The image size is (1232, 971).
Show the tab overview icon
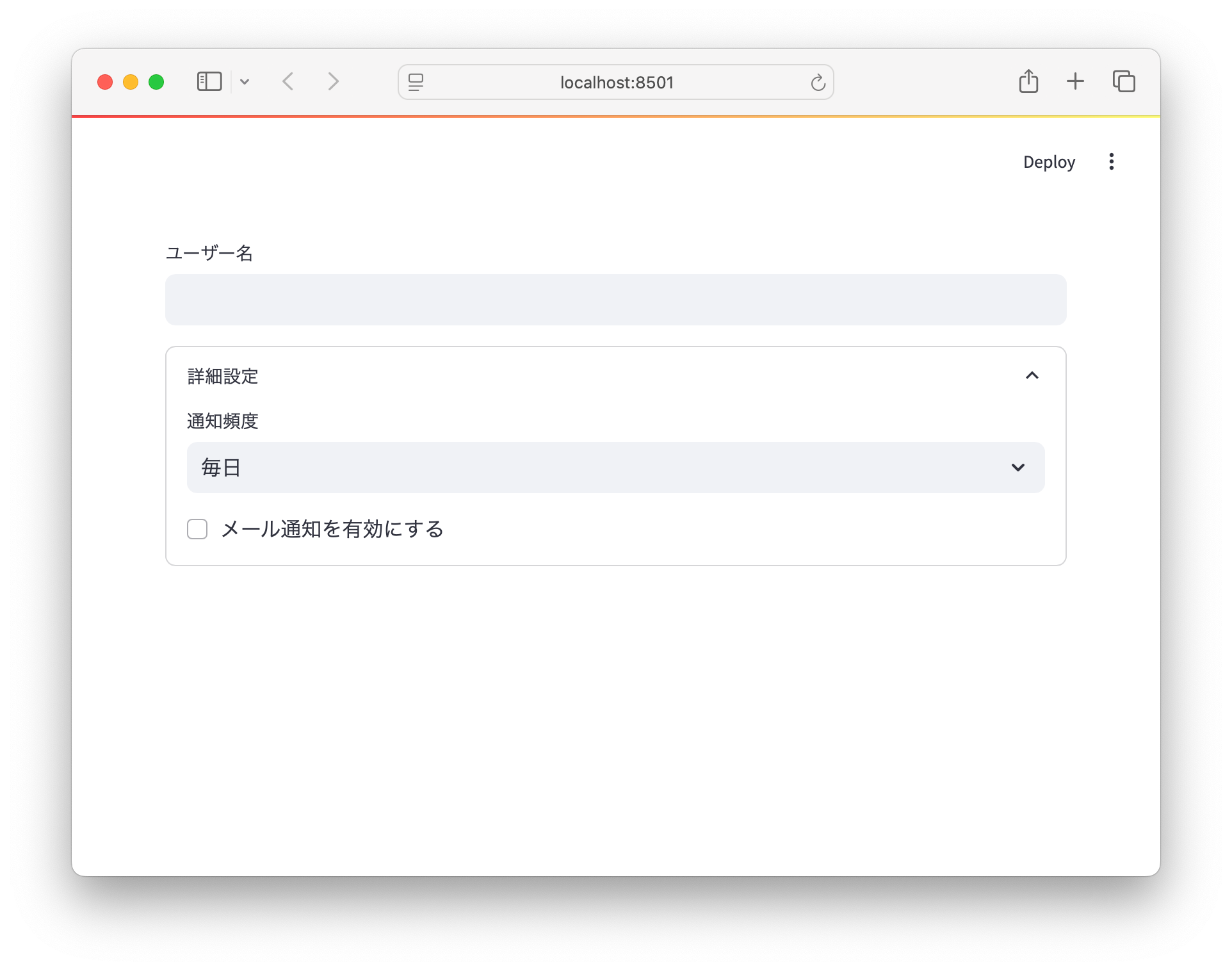click(1124, 81)
